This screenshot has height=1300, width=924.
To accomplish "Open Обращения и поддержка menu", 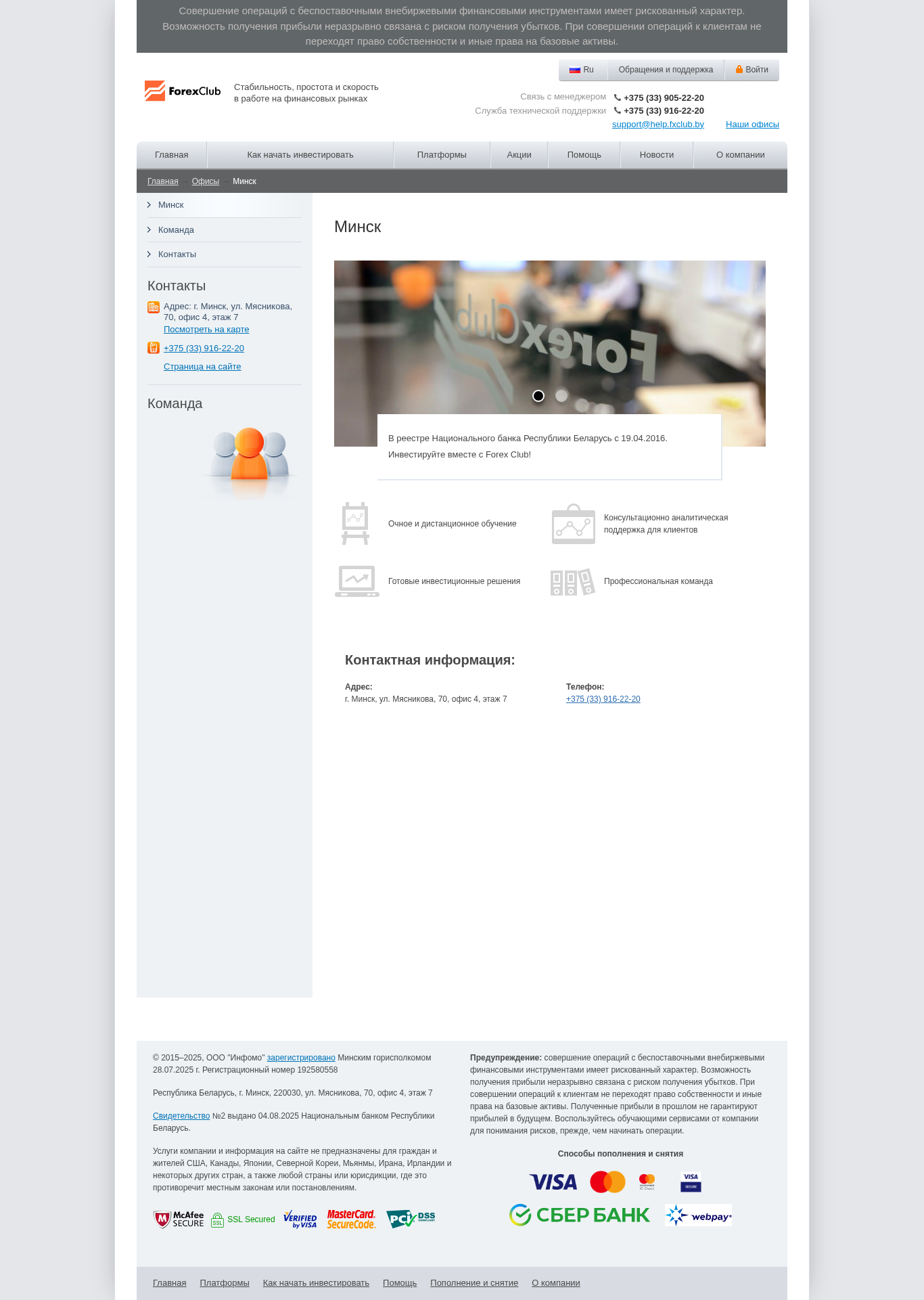I will [666, 70].
